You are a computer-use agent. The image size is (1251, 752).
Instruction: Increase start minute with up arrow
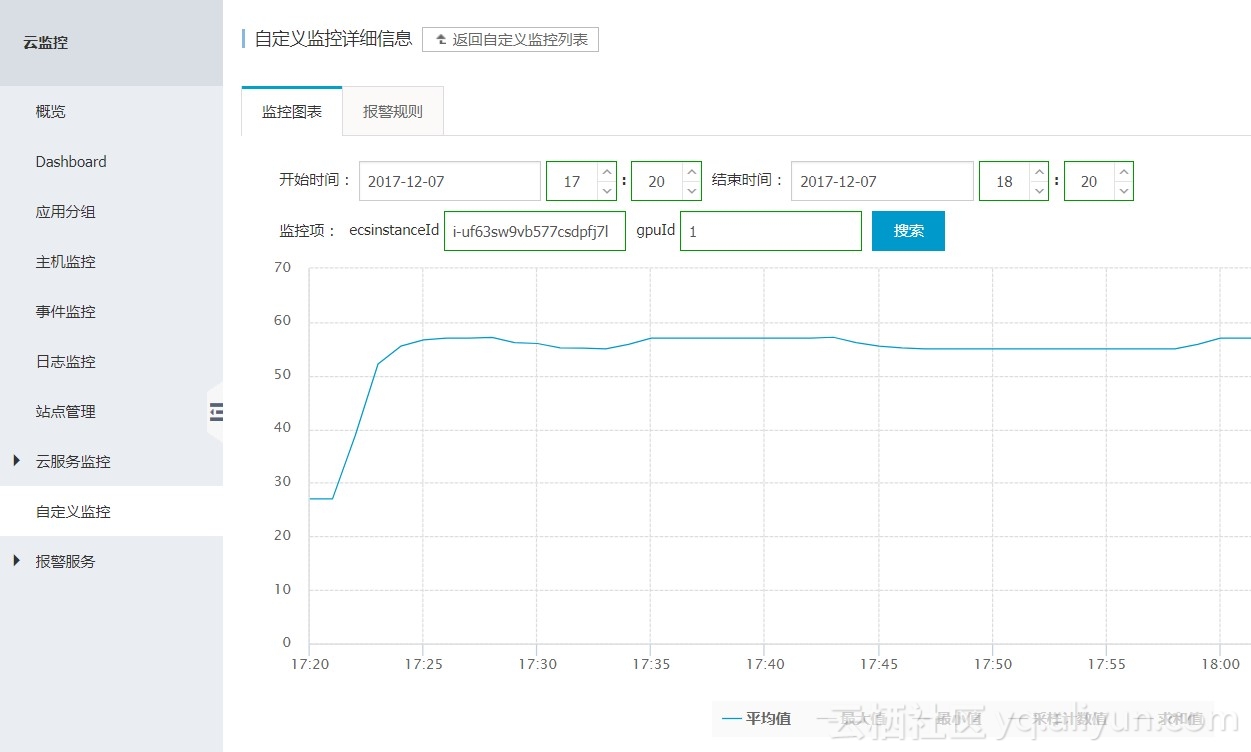(x=692, y=172)
